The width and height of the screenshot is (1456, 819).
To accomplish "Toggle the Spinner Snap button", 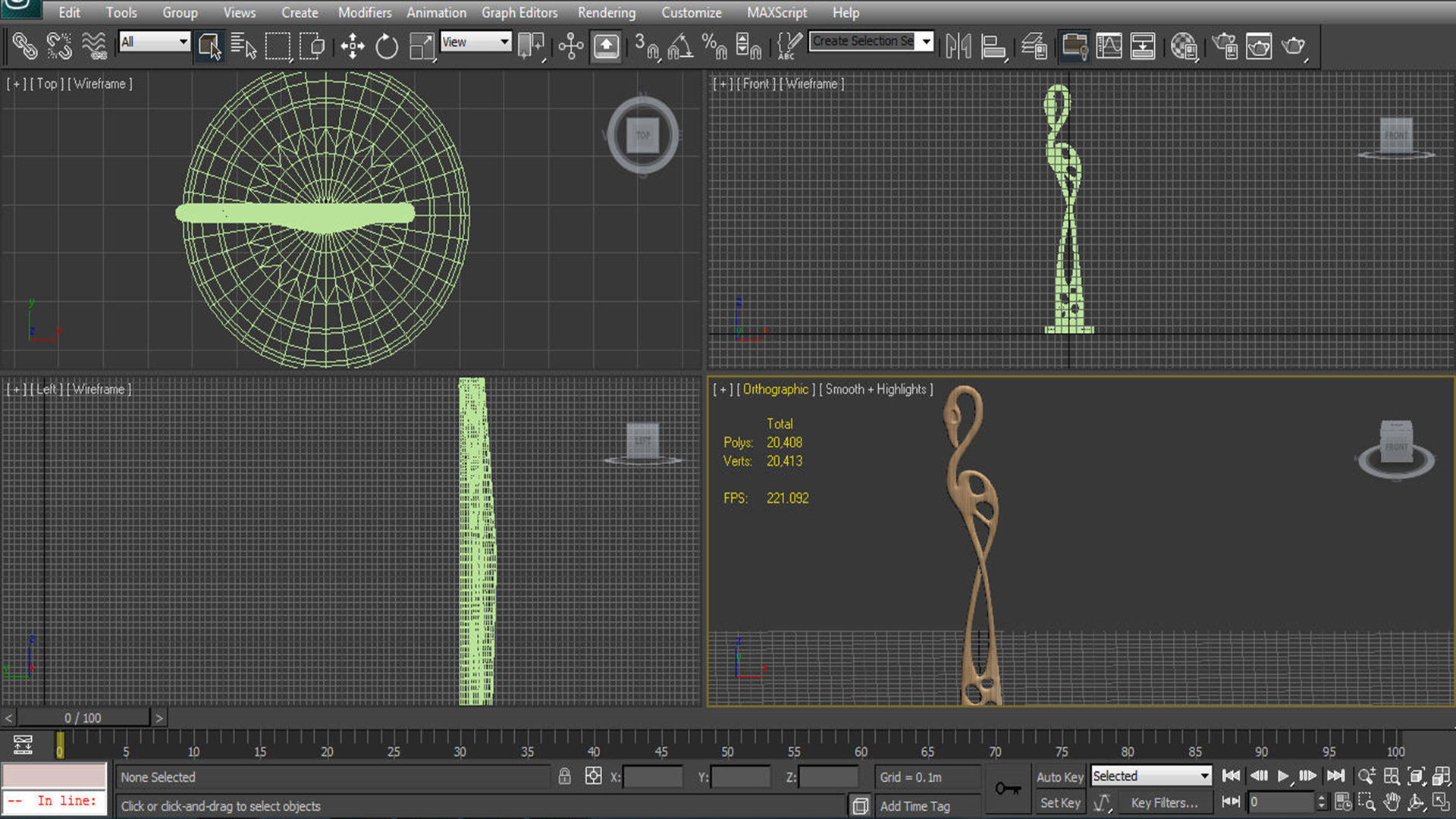I will [x=748, y=45].
